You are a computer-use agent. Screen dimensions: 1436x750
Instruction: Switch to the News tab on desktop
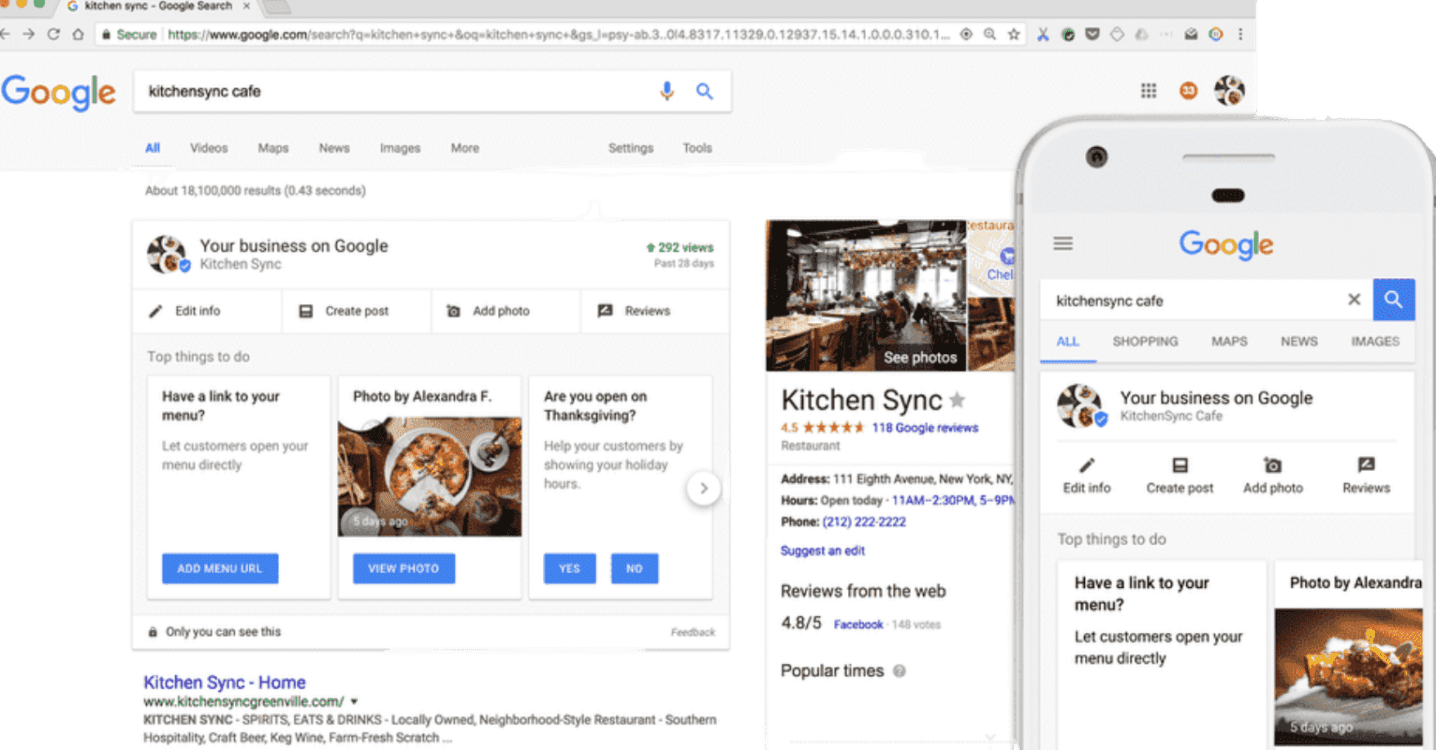[x=334, y=148]
